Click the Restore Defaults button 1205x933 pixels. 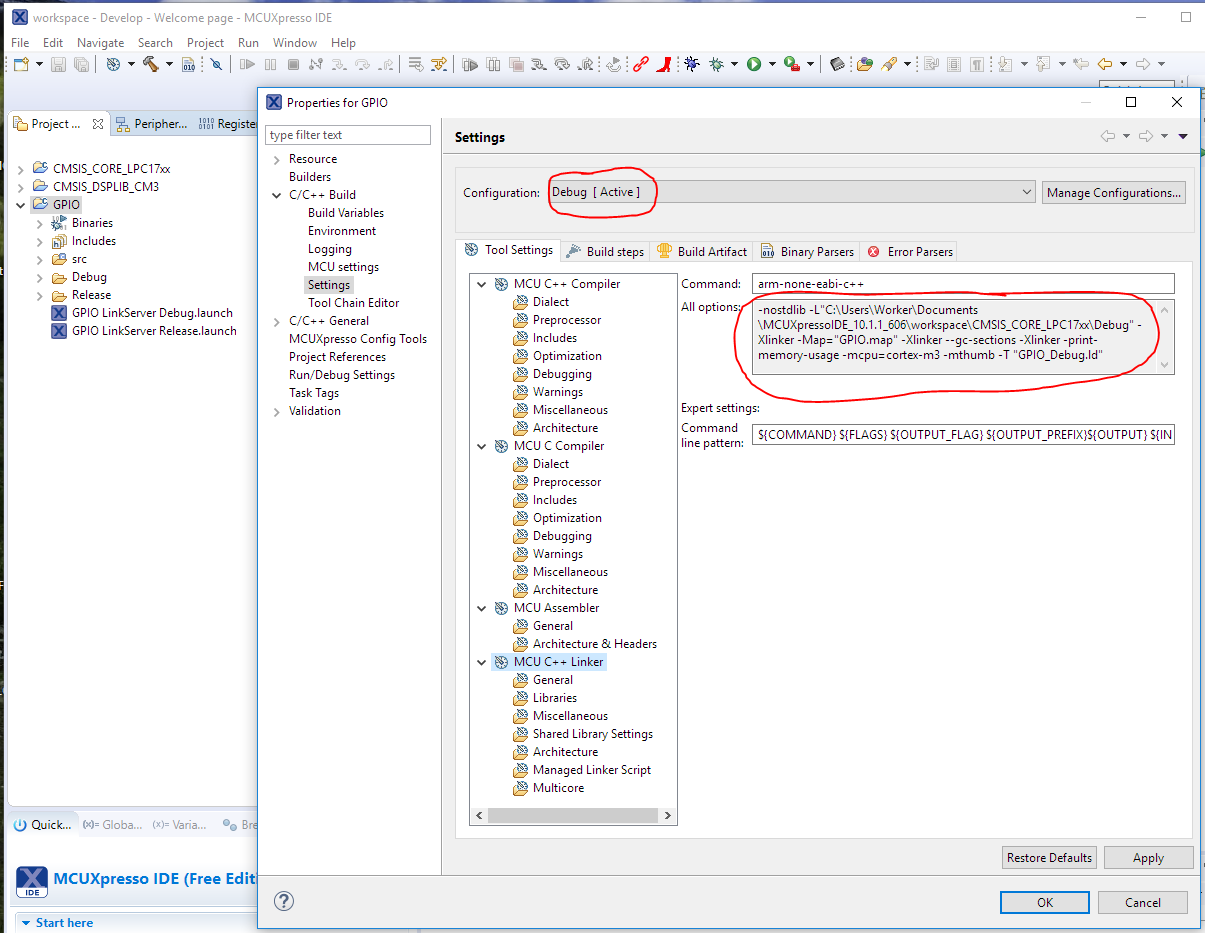point(1049,857)
